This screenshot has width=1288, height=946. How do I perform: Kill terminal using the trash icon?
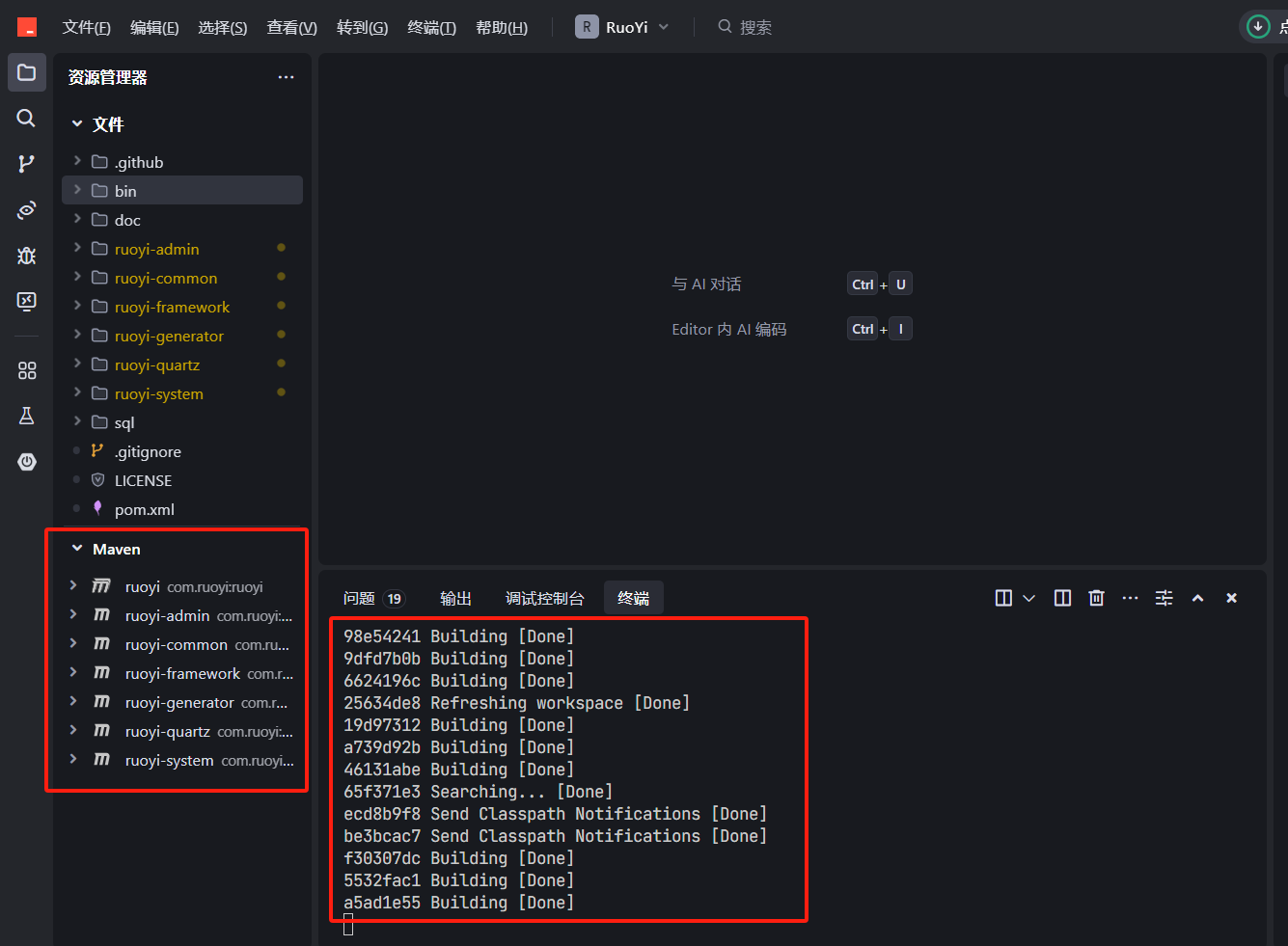(x=1096, y=598)
